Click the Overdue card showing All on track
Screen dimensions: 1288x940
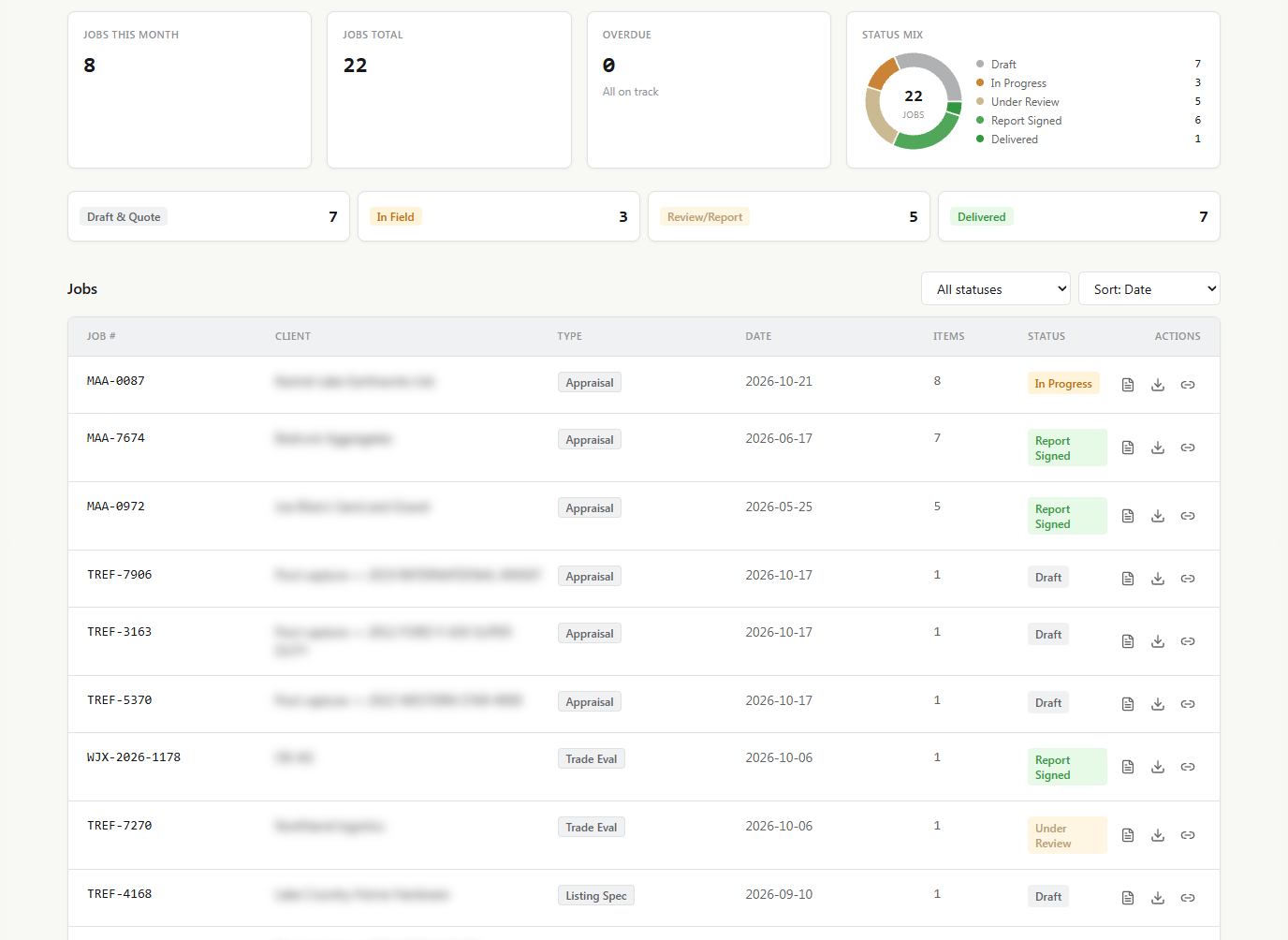pyautogui.click(x=709, y=90)
